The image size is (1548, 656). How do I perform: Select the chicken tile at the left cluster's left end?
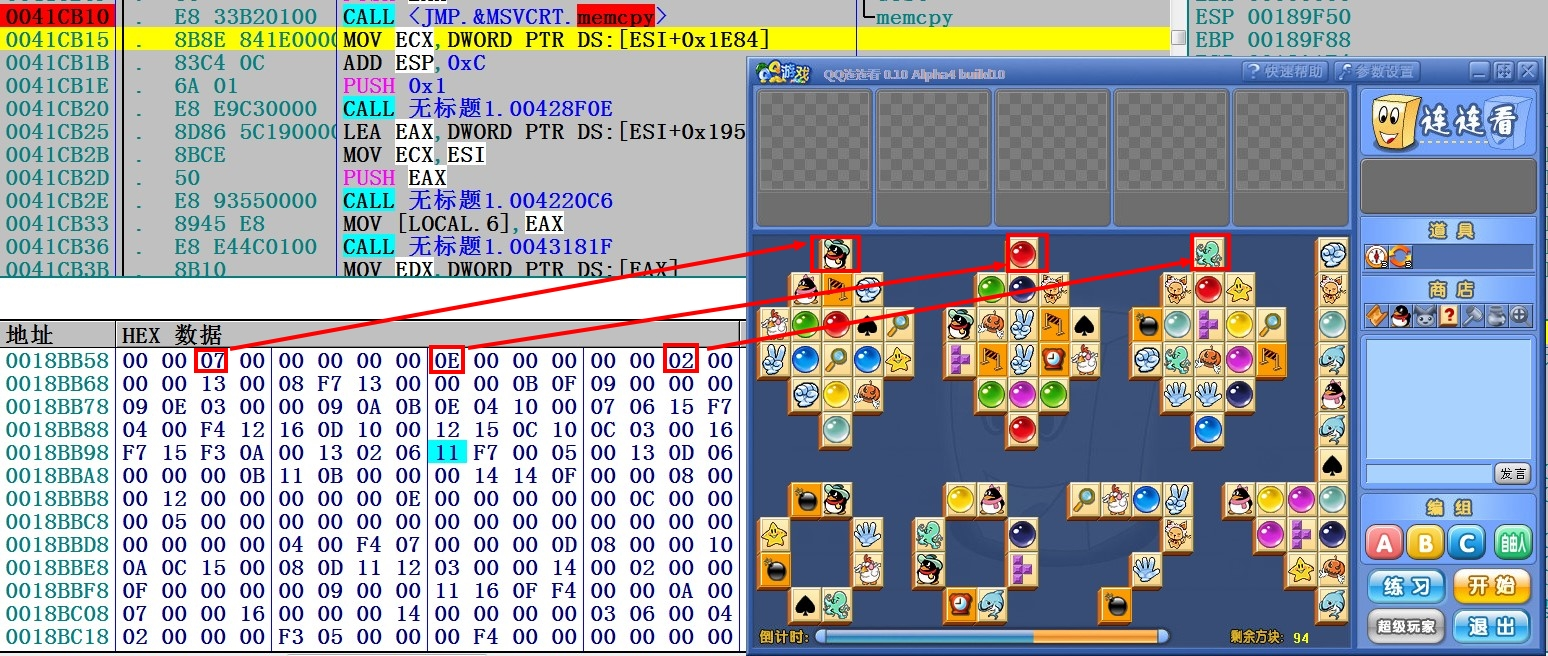[773, 324]
